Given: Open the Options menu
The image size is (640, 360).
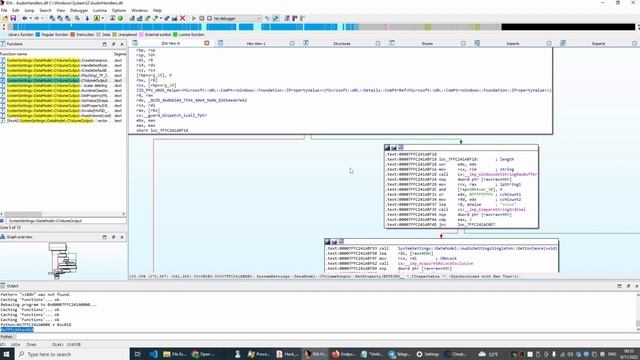Looking at the screenshot, I should point(119,10).
